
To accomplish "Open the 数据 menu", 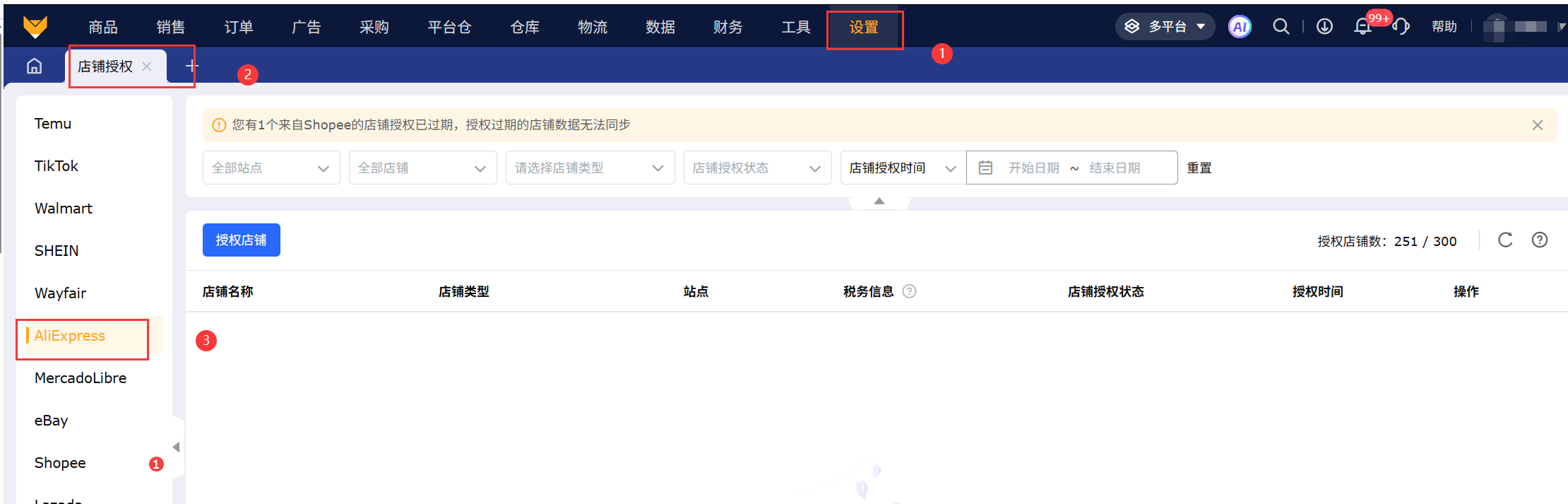I will [x=660, y=27].
